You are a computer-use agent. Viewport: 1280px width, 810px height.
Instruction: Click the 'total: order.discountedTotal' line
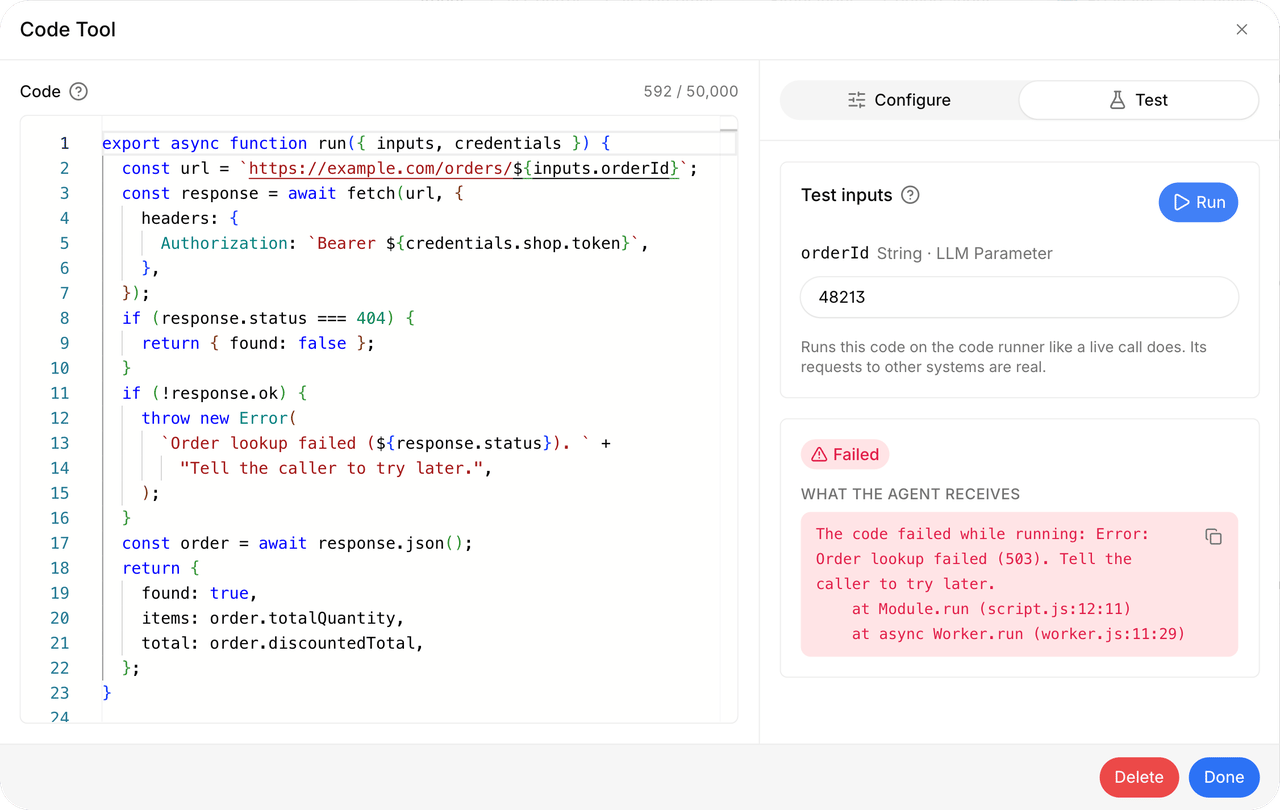tap(283, 643)
